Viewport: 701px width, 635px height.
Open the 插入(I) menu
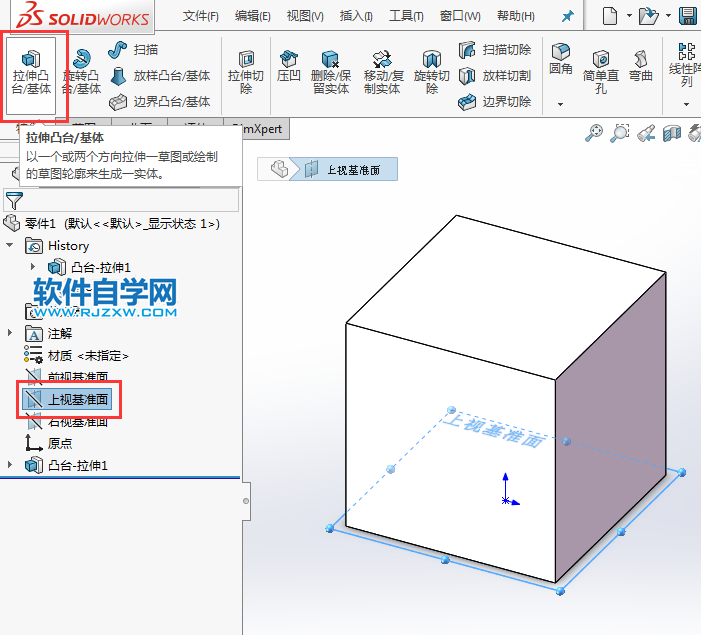click(356, 17)
